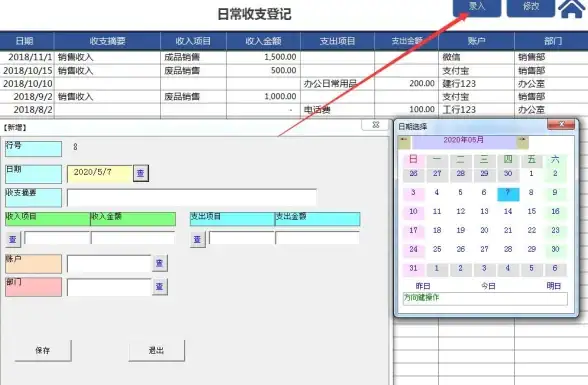Click the 查 lookup under 收入项目
Viewport: 588px width, 385px height.
click(x=13, y=239)
